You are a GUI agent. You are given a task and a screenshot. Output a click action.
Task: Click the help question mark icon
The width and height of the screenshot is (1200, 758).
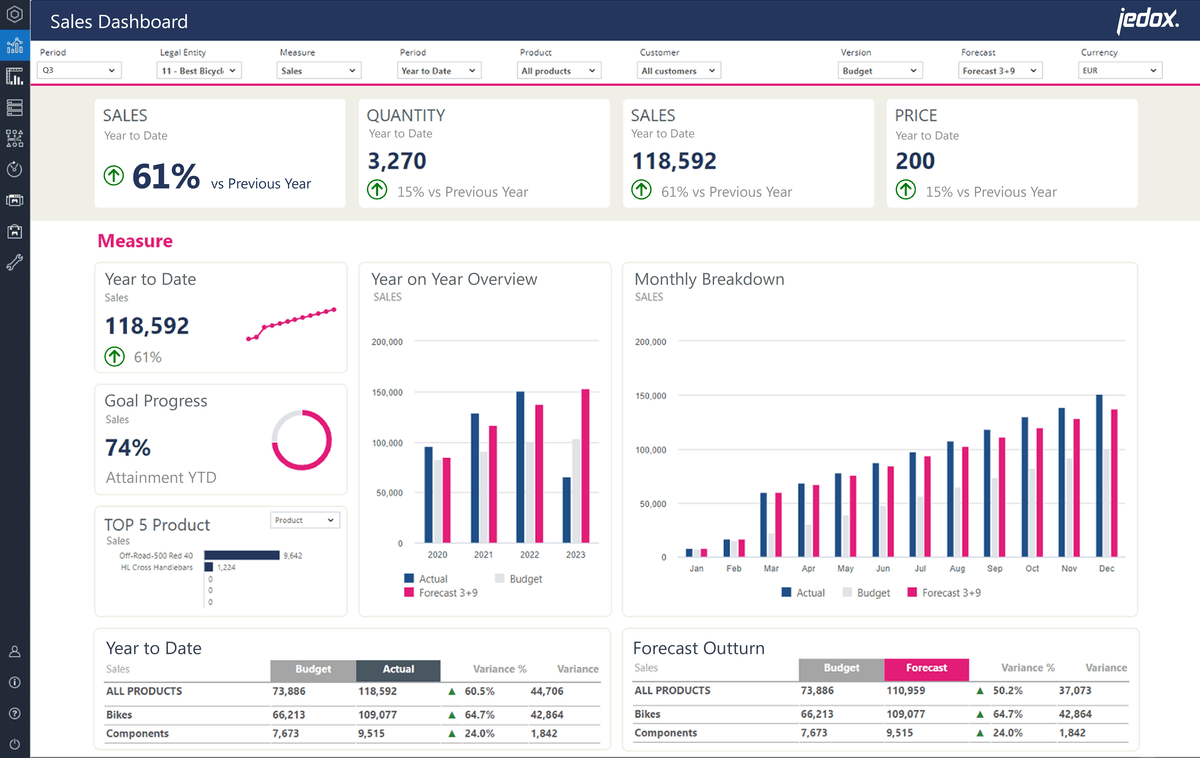point(14,713)
